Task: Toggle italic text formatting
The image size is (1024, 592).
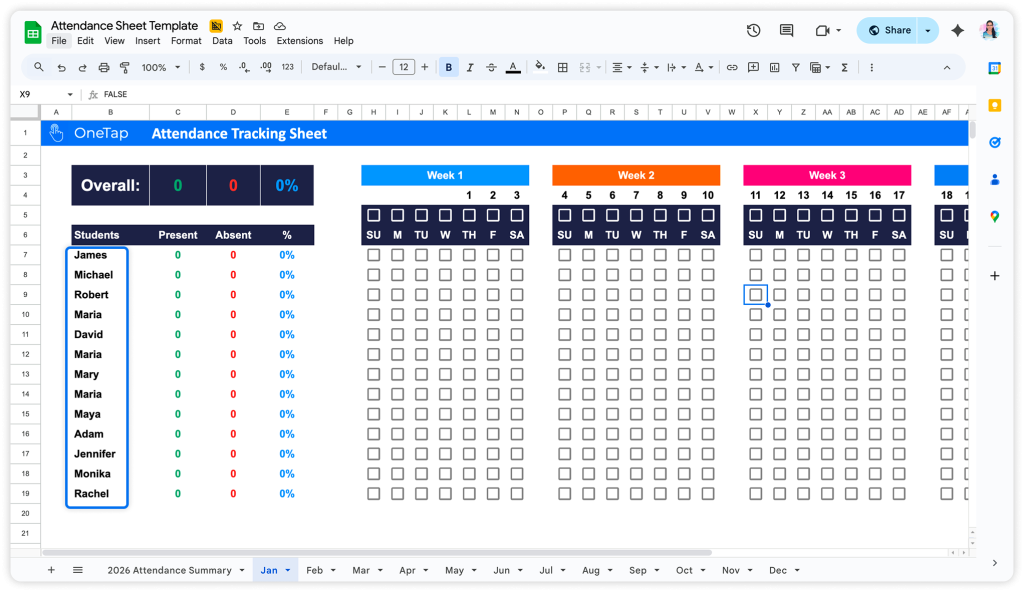Action: [x=470, y=67]
